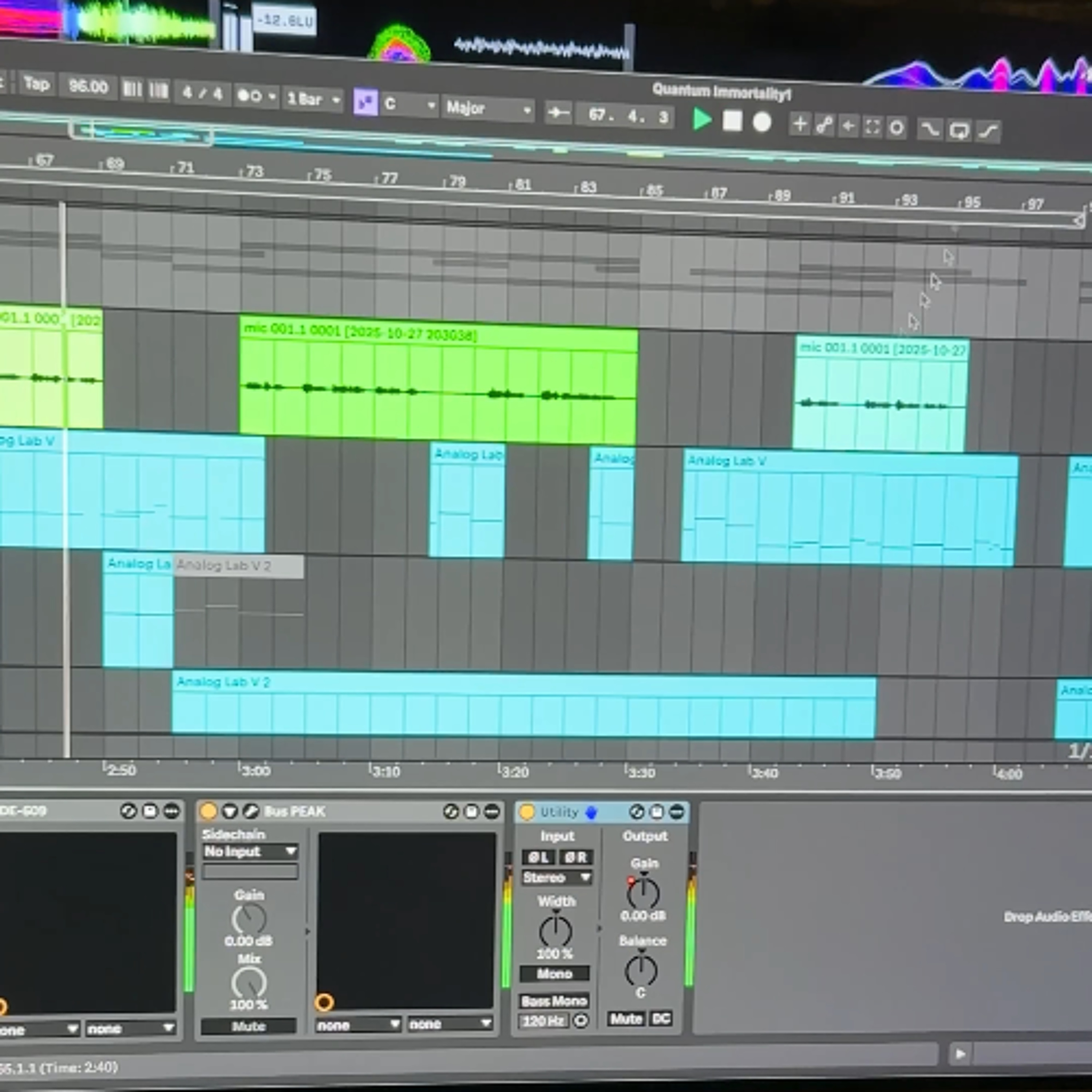This screenshot has width=1092, height=1092.
Task: Click the Bus PEAK wrench plug-in icon
Action: (x=250, y=812)
